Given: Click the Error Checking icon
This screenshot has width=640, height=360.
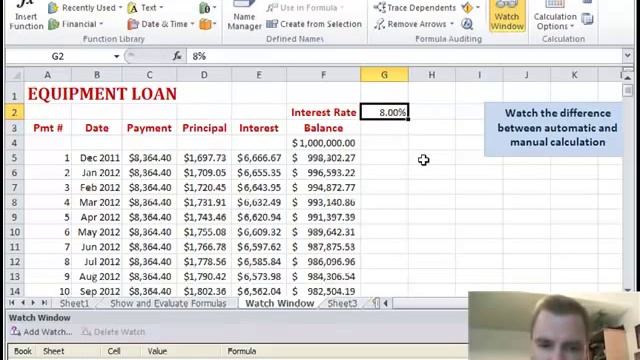Looking at the screenshot, I should 467,8.
